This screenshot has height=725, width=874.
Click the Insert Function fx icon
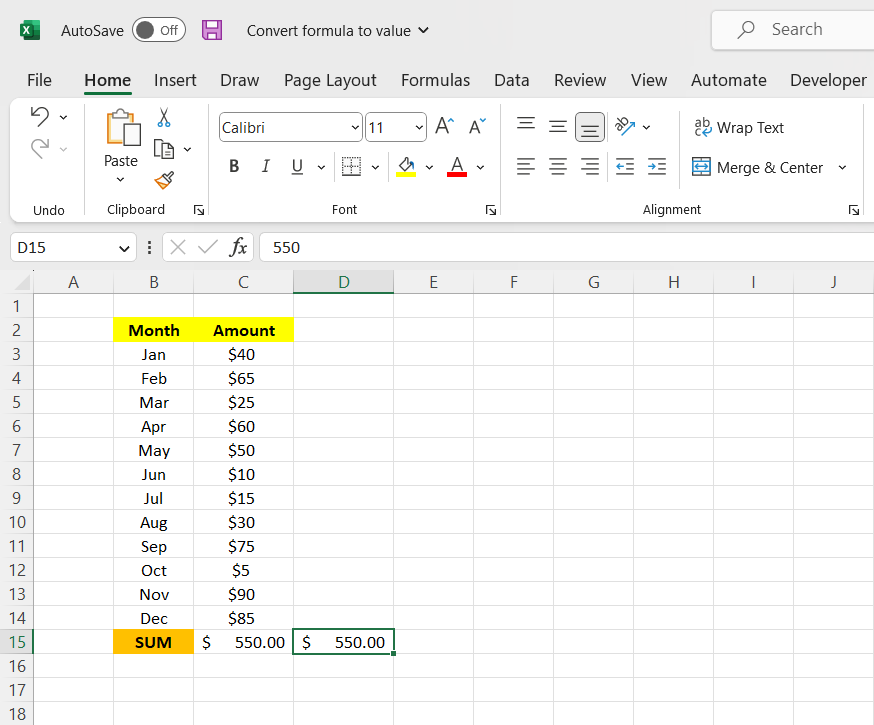click(x=238, y=247)
